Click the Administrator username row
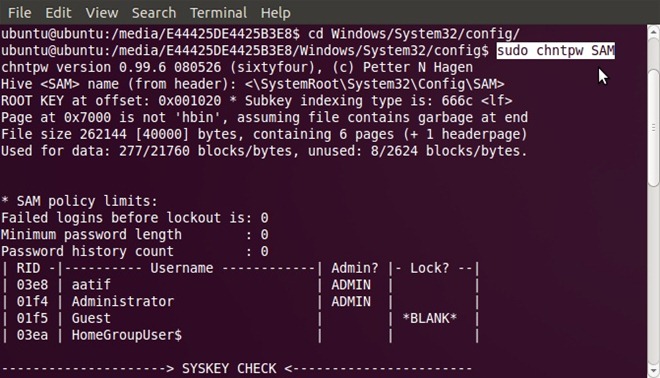Image resolution: width=660 pixels, height=378 pixels. click(x=240, y=302)
